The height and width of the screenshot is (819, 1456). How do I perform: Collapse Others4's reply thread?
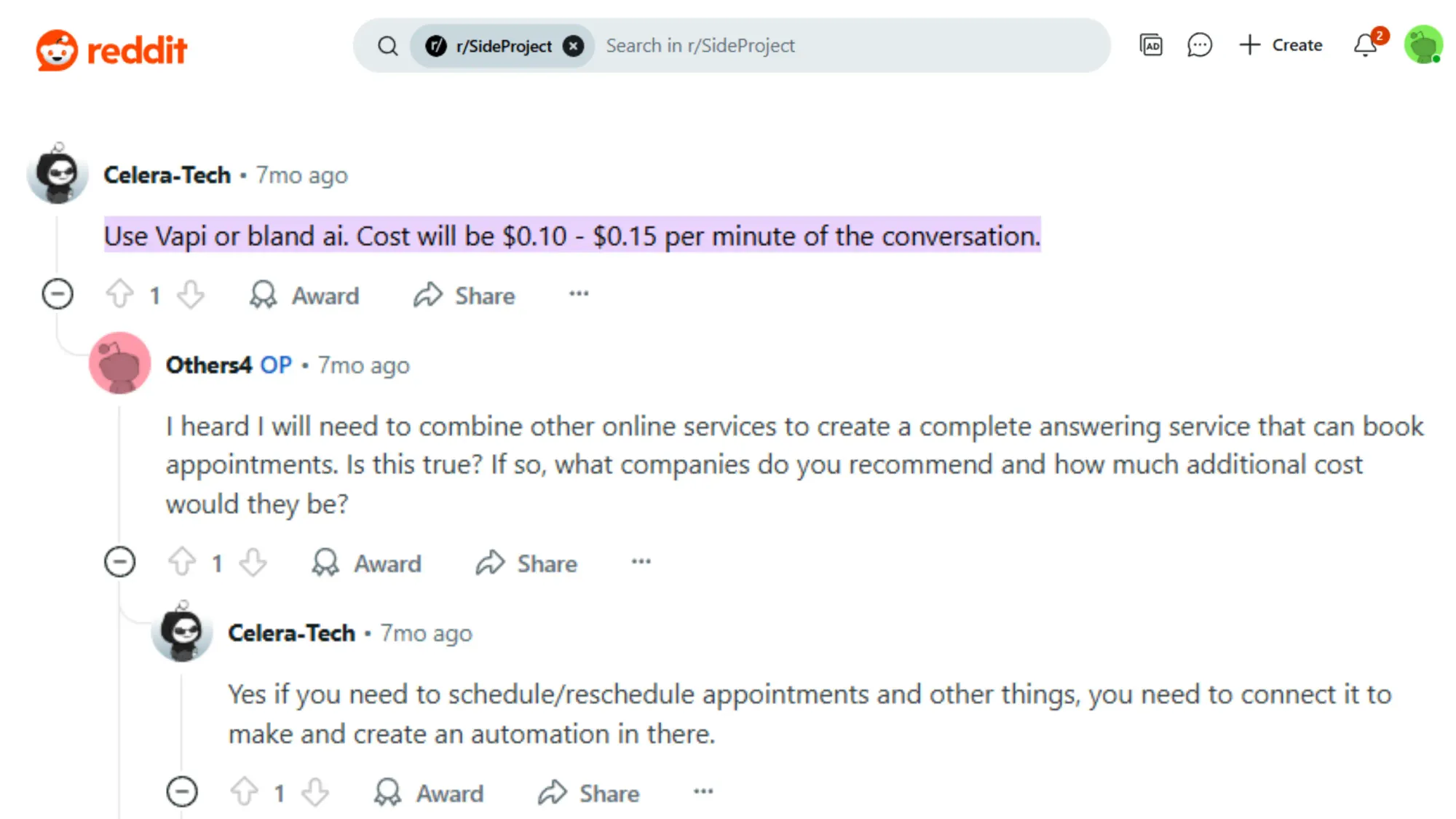pos(119,561)
